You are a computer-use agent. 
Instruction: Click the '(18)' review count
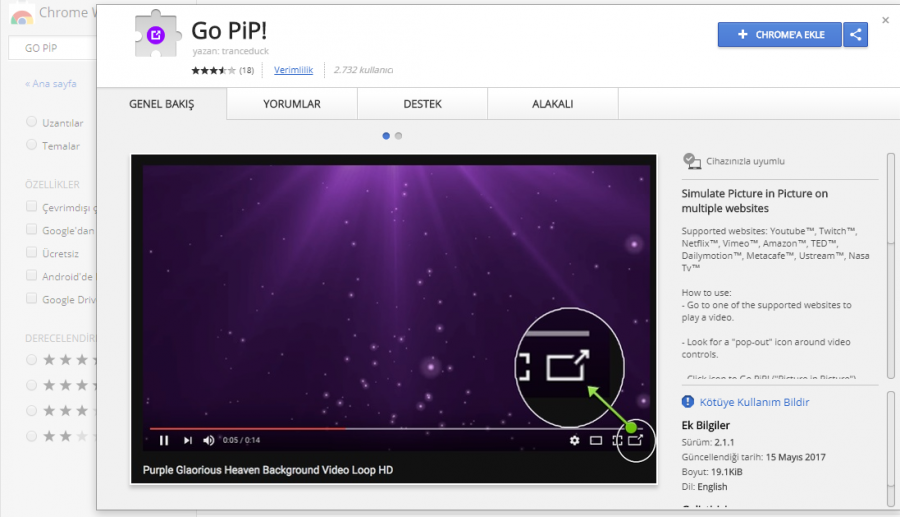tap(247, 70)
